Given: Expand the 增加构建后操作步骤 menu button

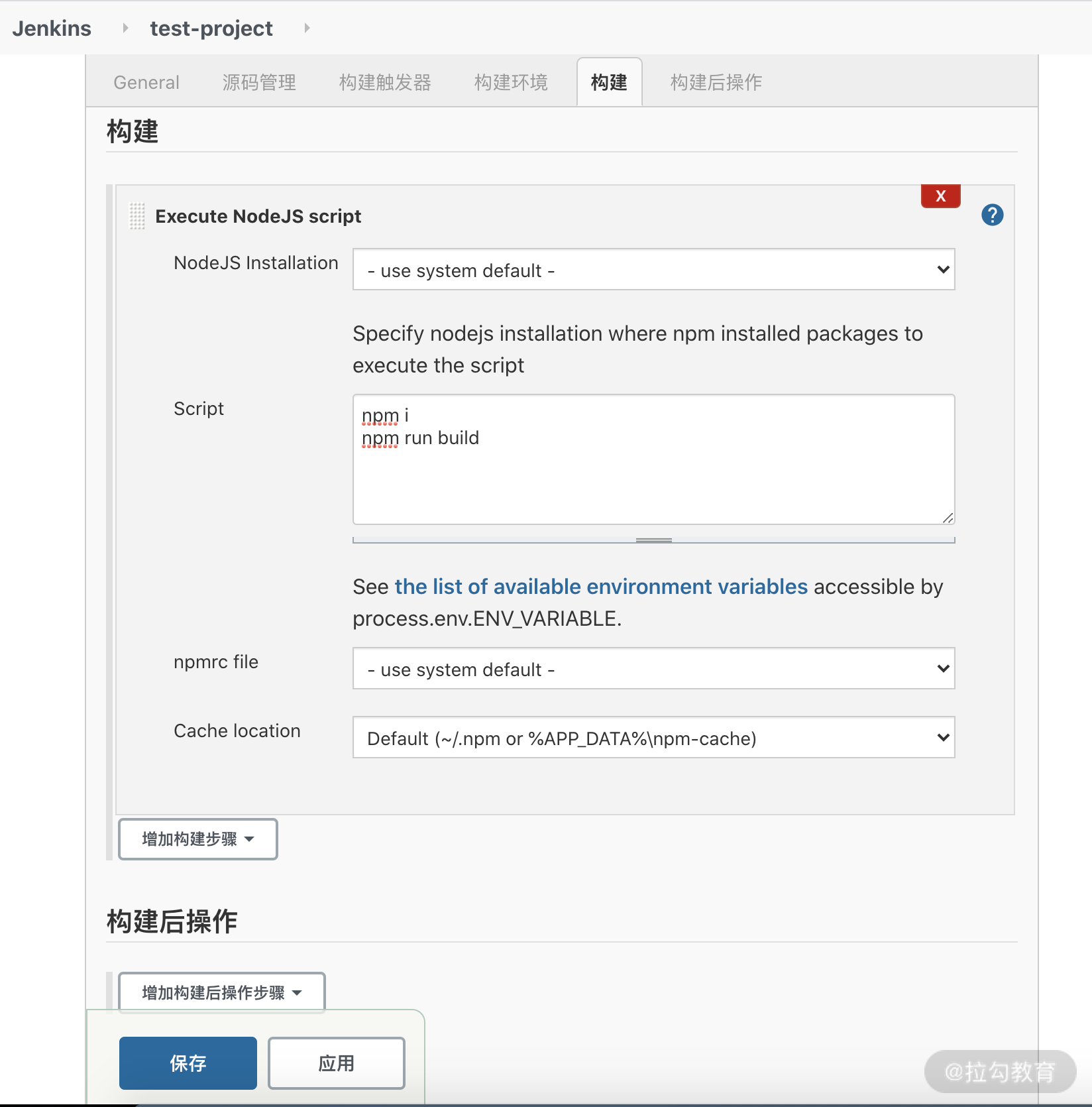Looking at the screenshot, I should (221, 992).
